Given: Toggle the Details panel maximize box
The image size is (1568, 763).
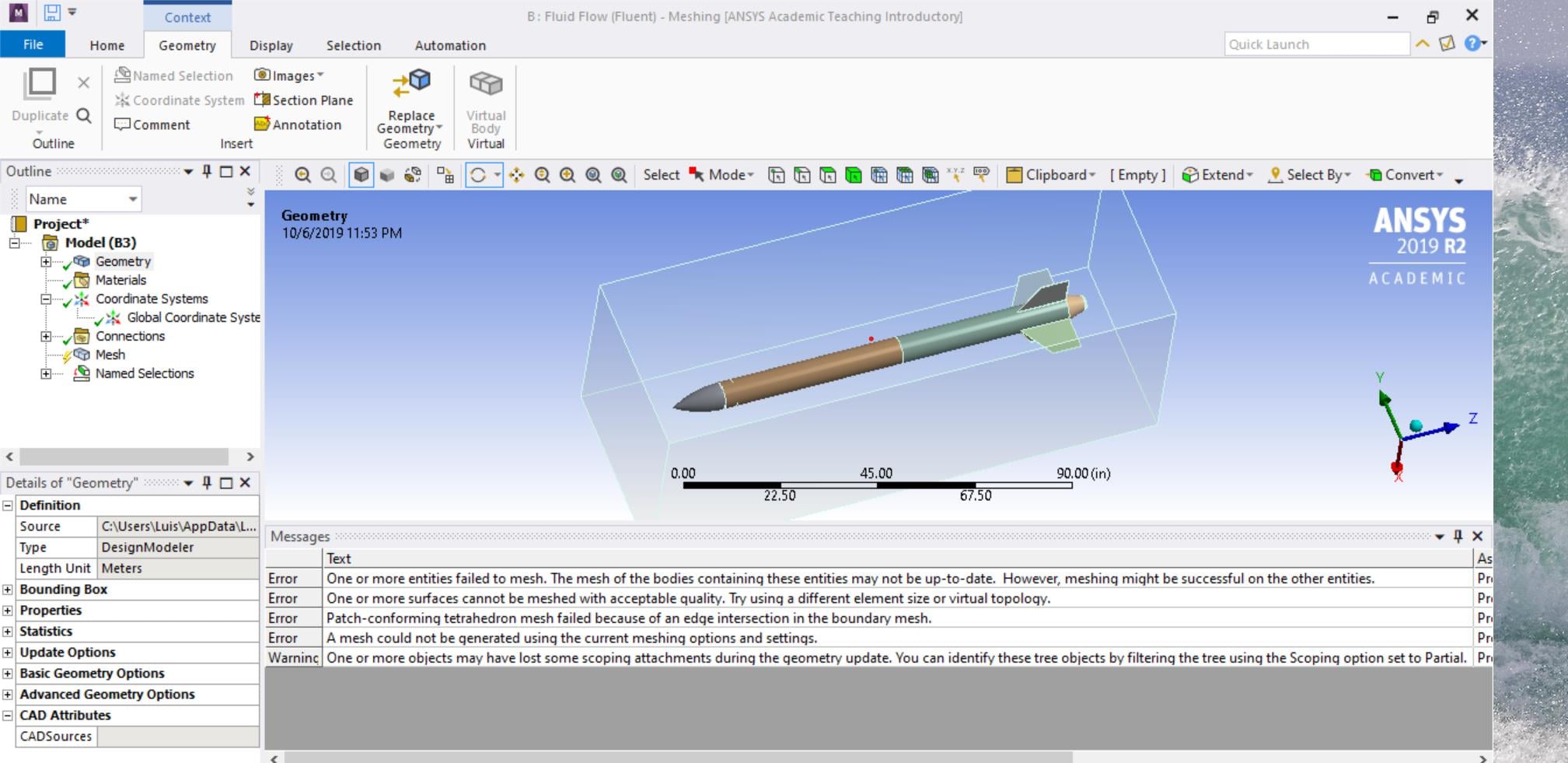Looking at the screenshot, I should pyautogui.click(x=226, y=482).
